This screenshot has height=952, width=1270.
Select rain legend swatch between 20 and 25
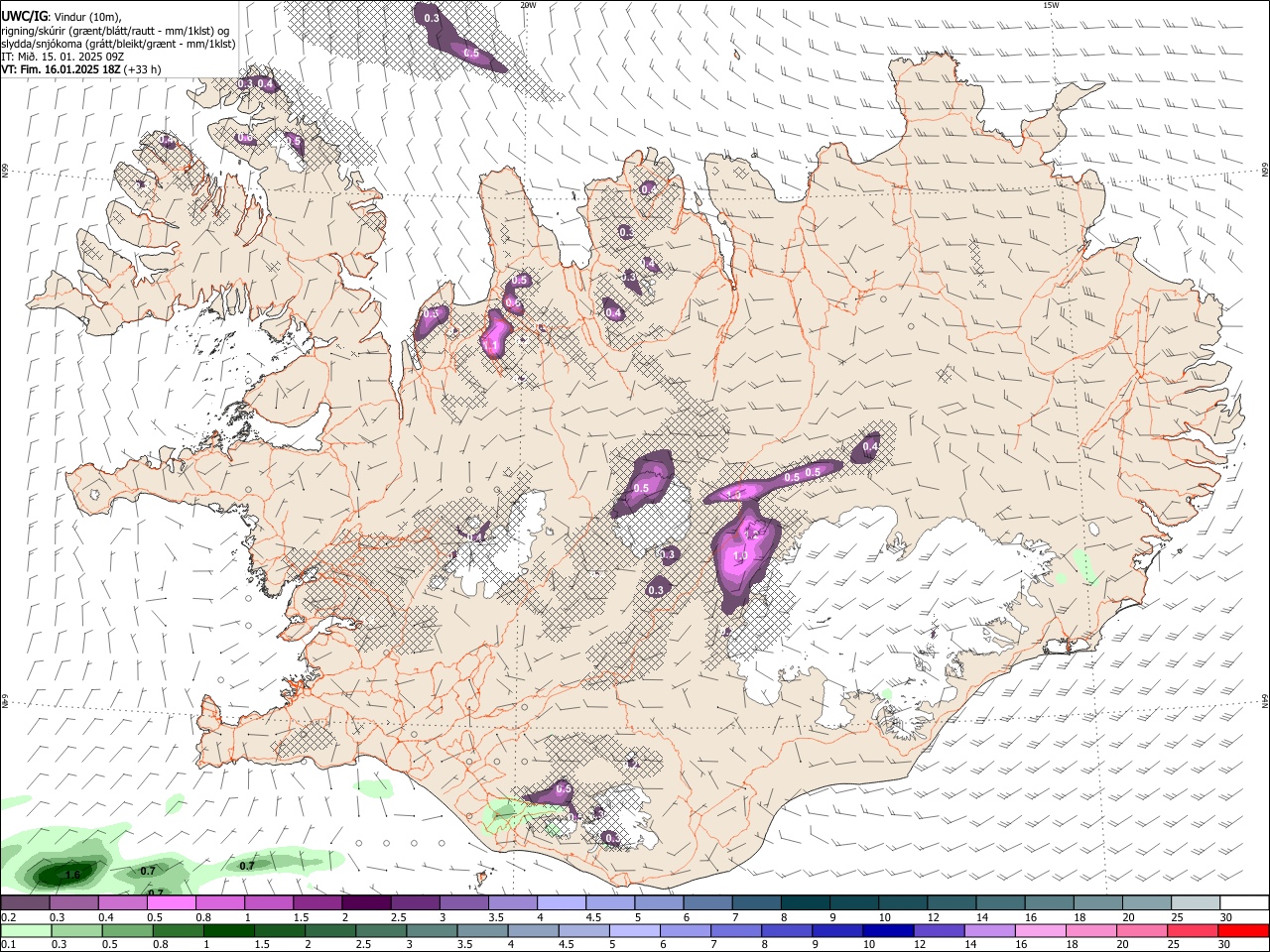tap(1142, 930)
